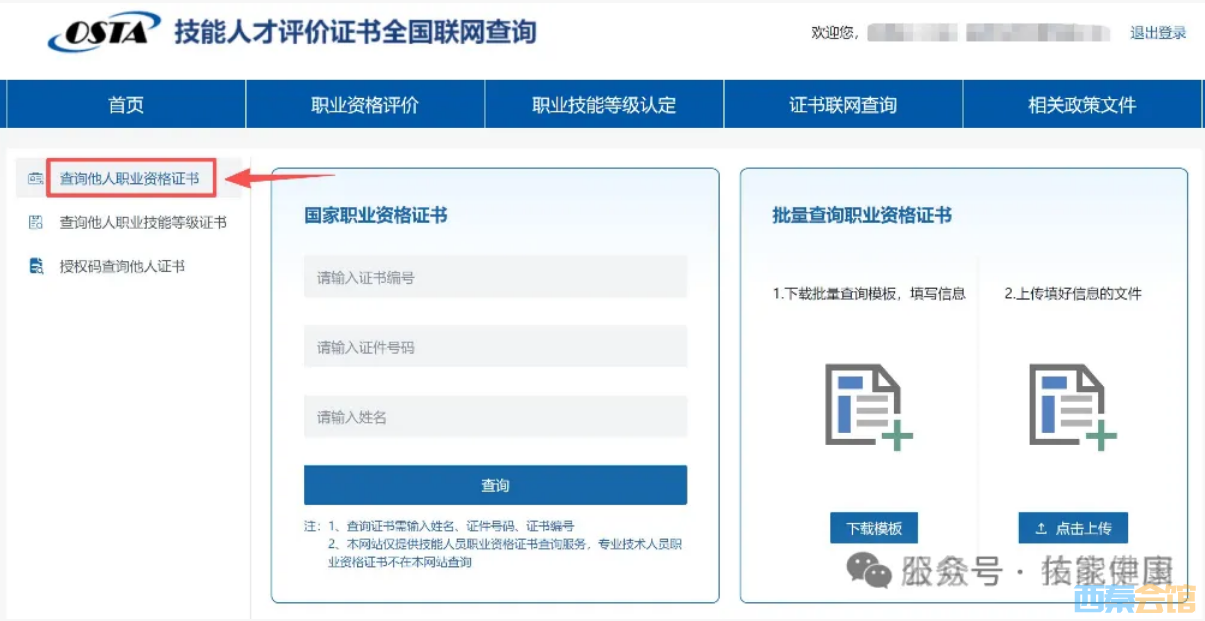Switch to 职业技能等级认定 tab
Viewport: 1205px width, 621px height.
(604, 105)
